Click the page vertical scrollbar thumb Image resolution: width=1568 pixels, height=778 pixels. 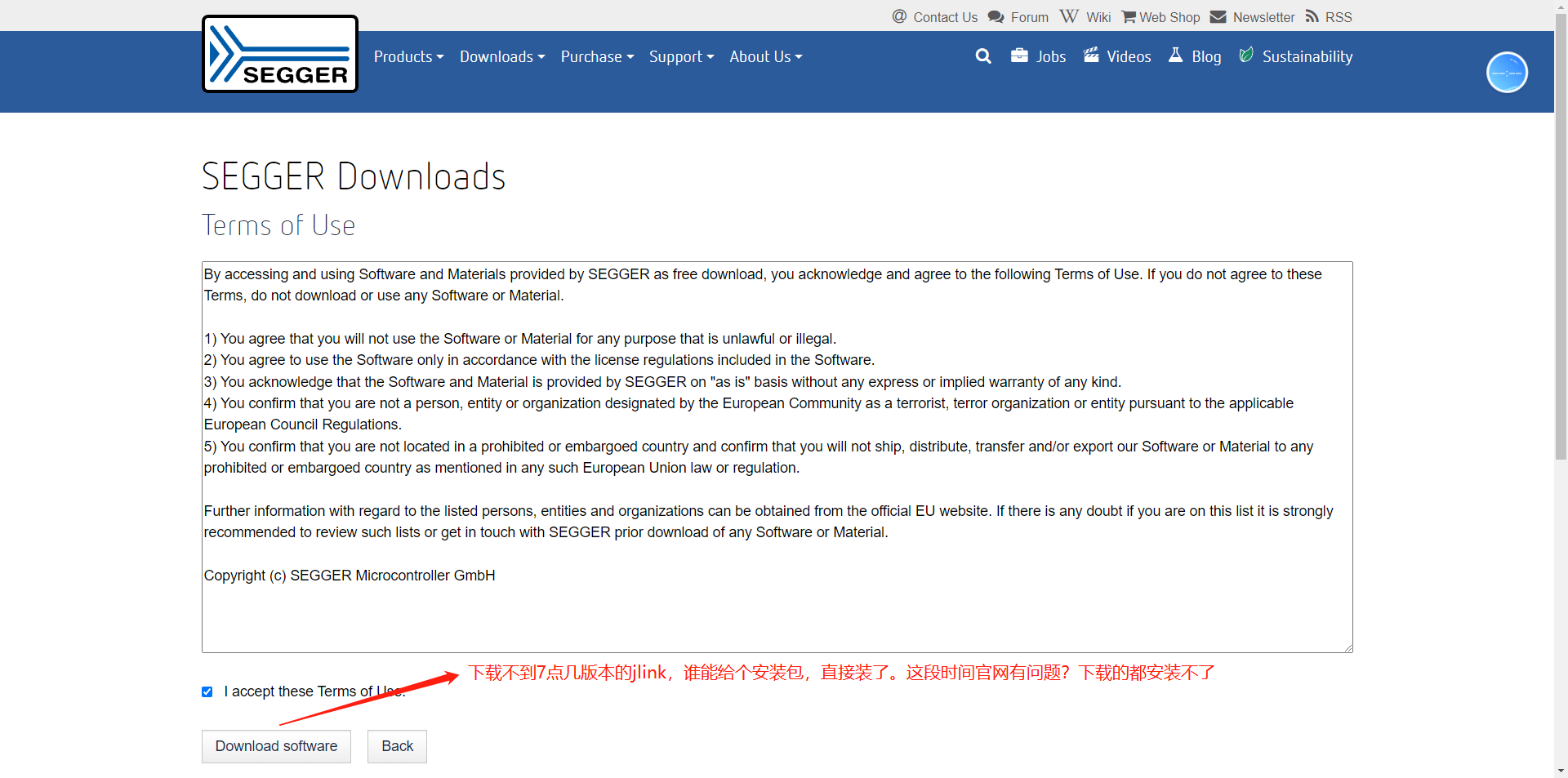pos(1561,237)
